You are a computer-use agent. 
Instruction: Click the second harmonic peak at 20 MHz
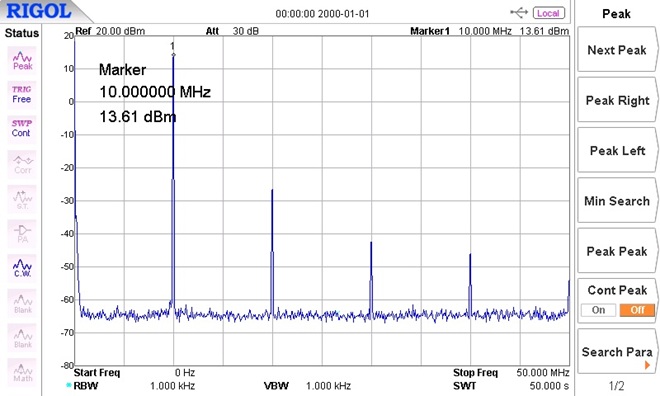click(x=272, y=190)
